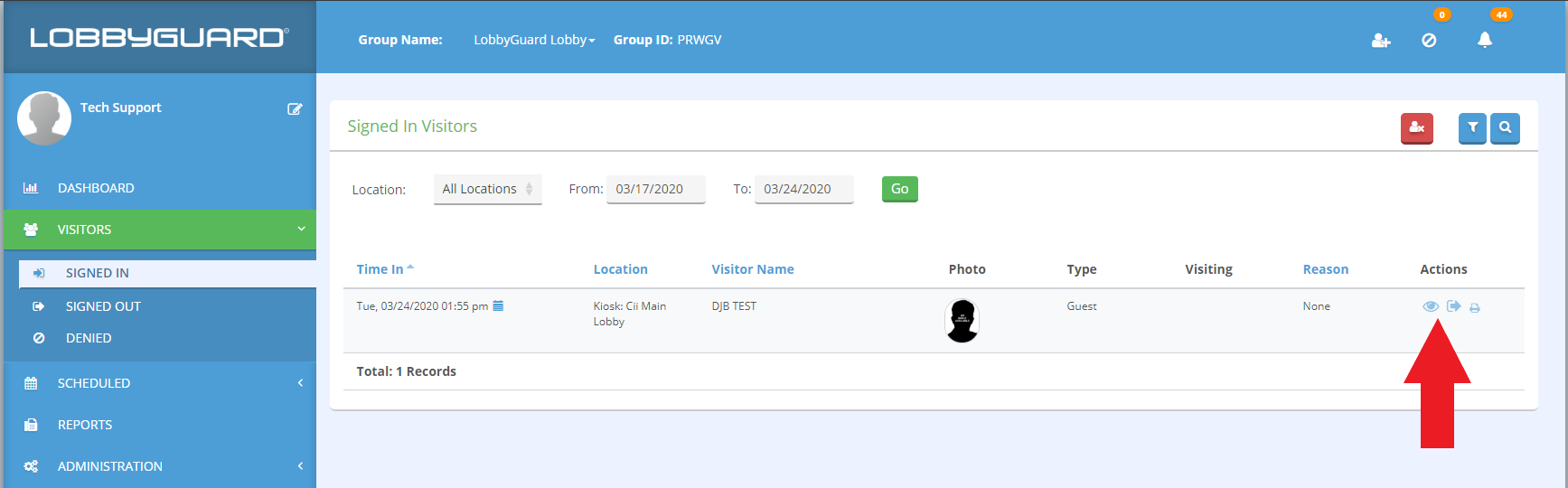Click the Signed In Visitors heading
Screen dimensions: 1568x488
412,127
